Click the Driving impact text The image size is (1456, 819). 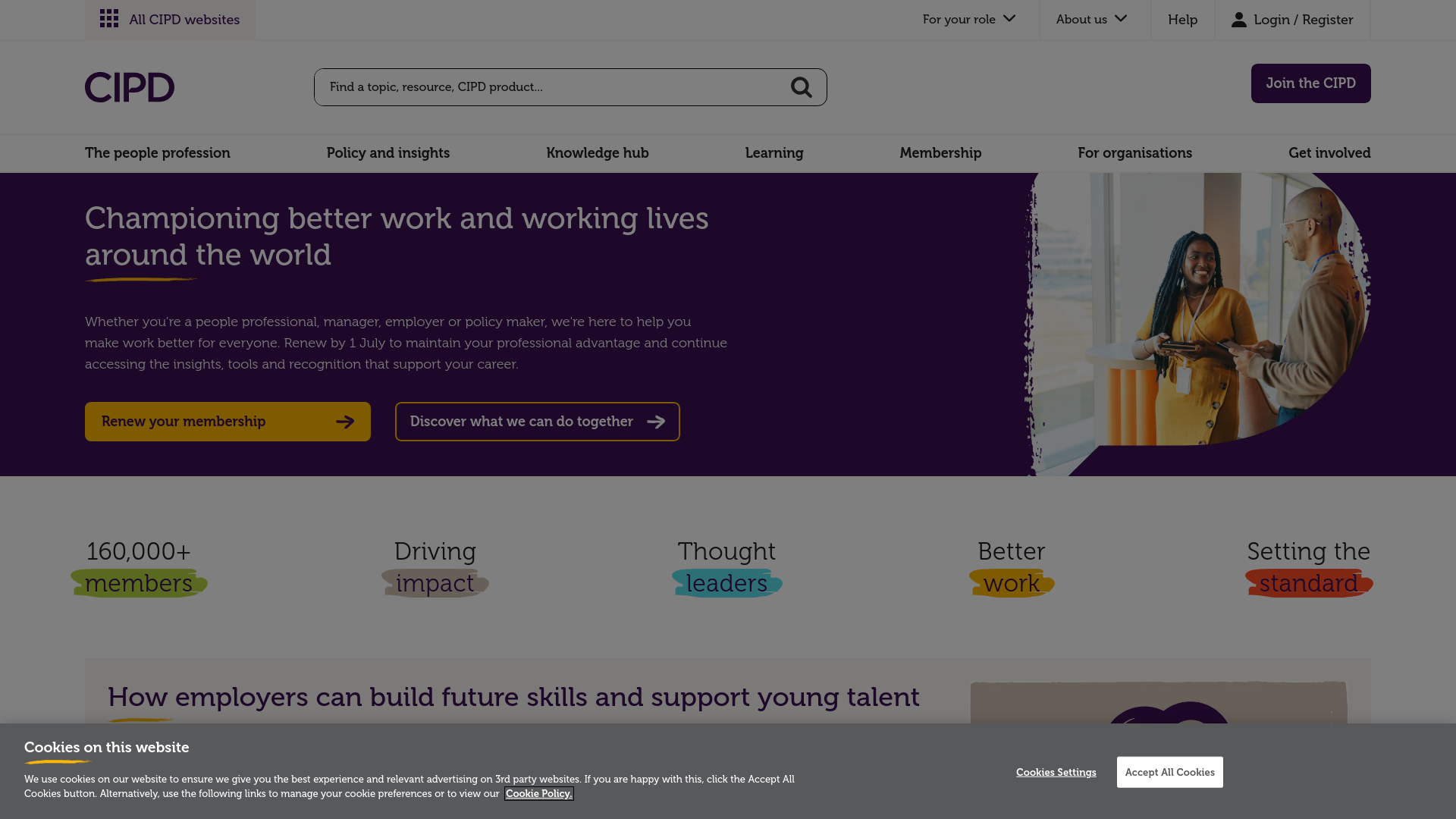(x=435, y=567)
